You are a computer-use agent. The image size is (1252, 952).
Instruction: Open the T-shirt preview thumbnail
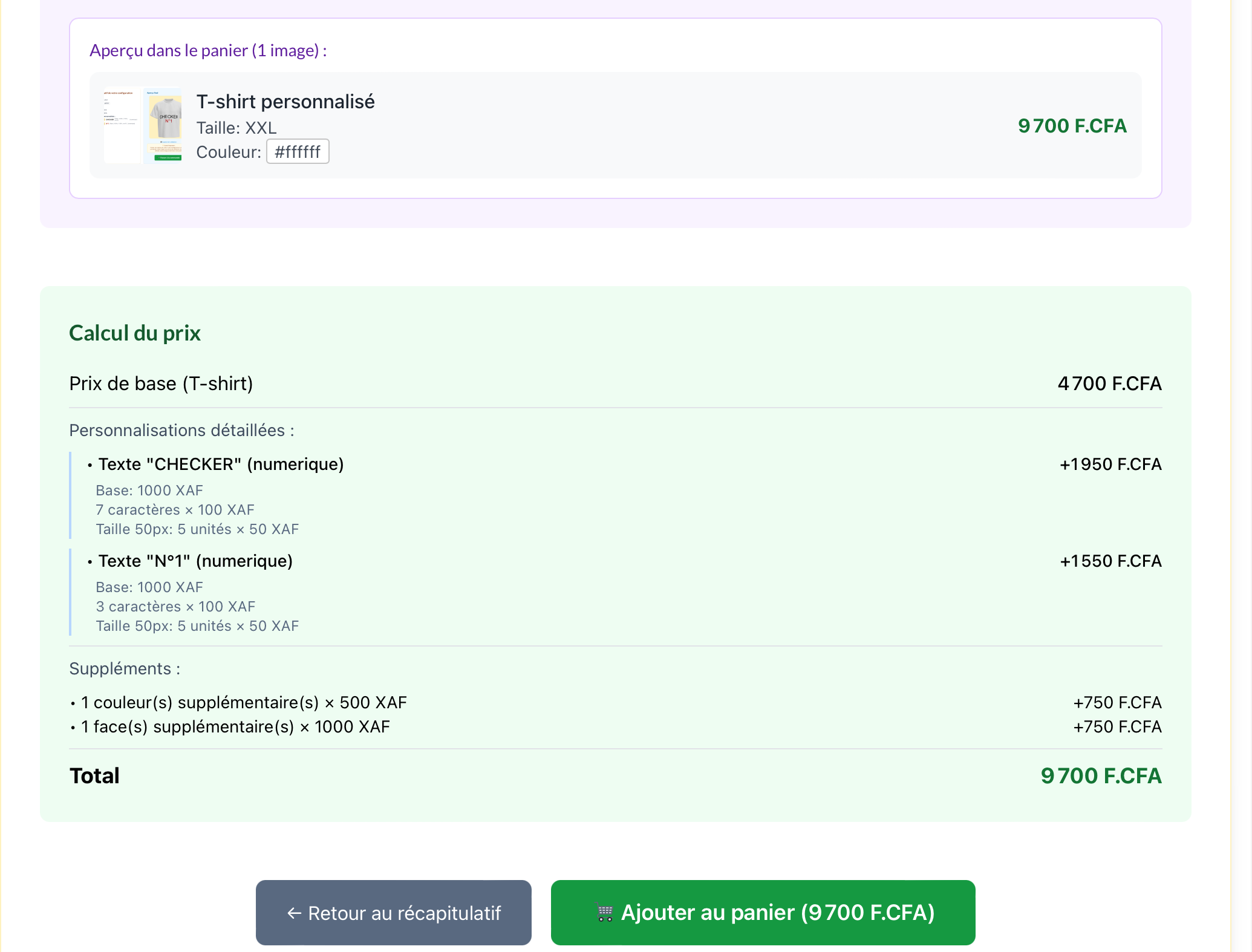(143, 125)
